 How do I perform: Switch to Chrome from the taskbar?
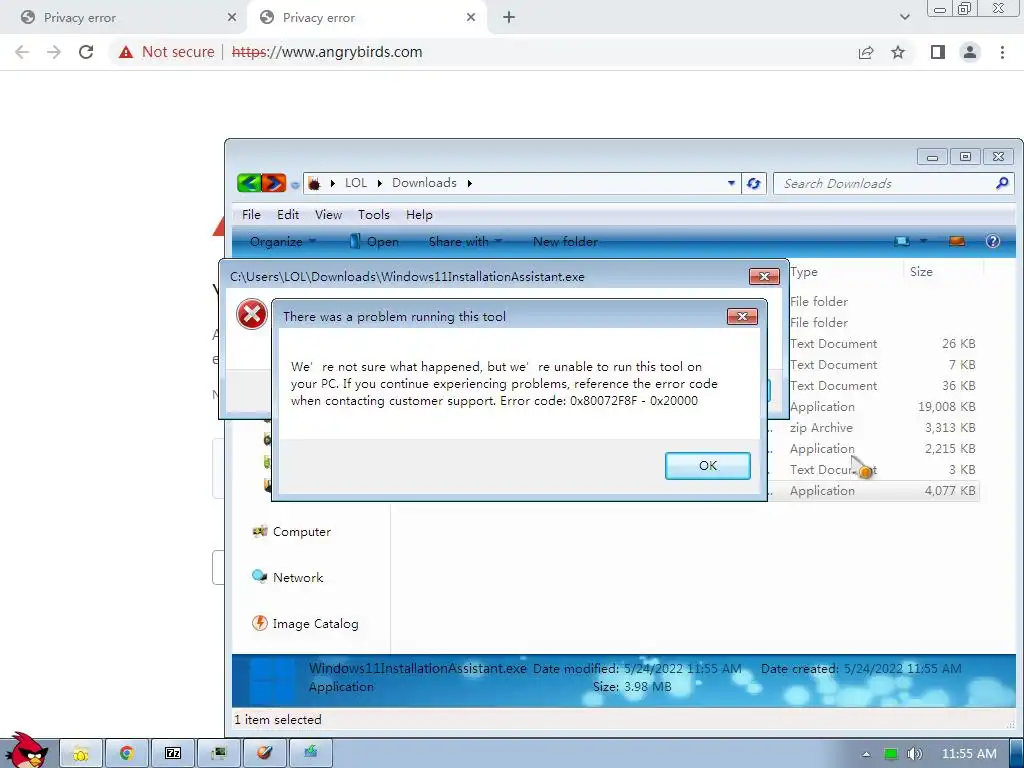pyautogui.click(x=127, y=754)
